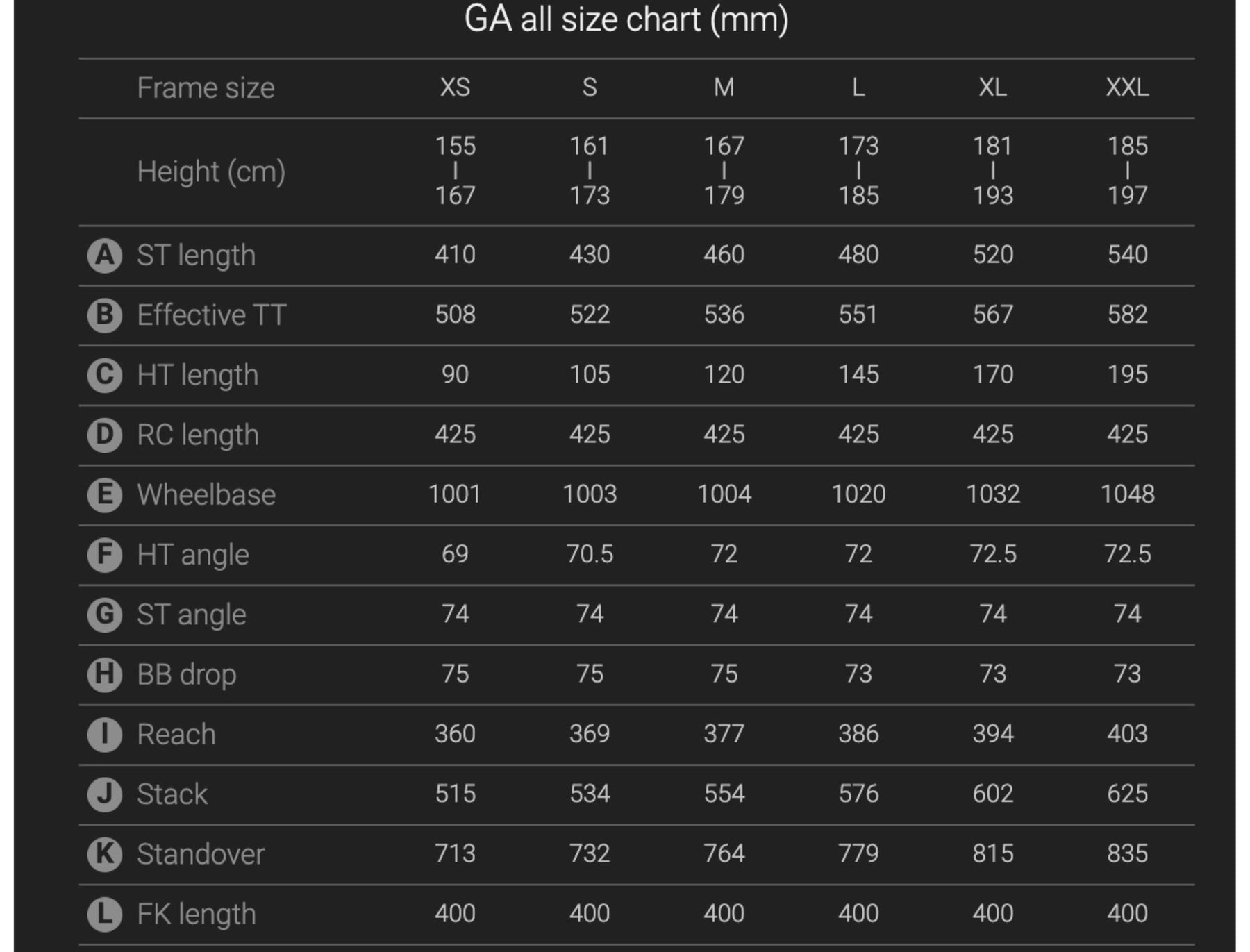Click the Stack value 602 for size XL

tap(992, 794)
